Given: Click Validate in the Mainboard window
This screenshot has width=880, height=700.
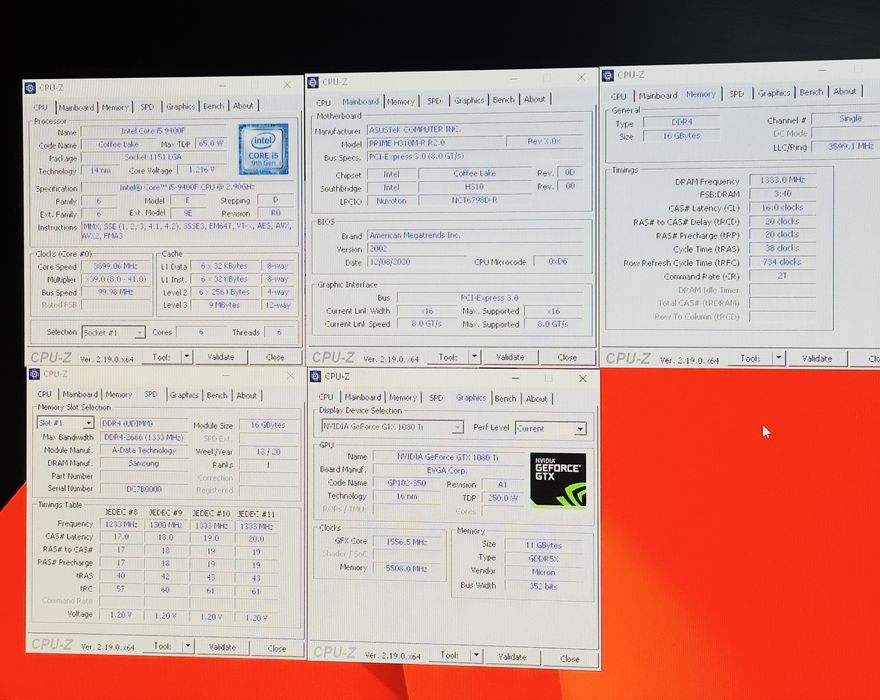Looking at the screenshot, I should (510, 357).
